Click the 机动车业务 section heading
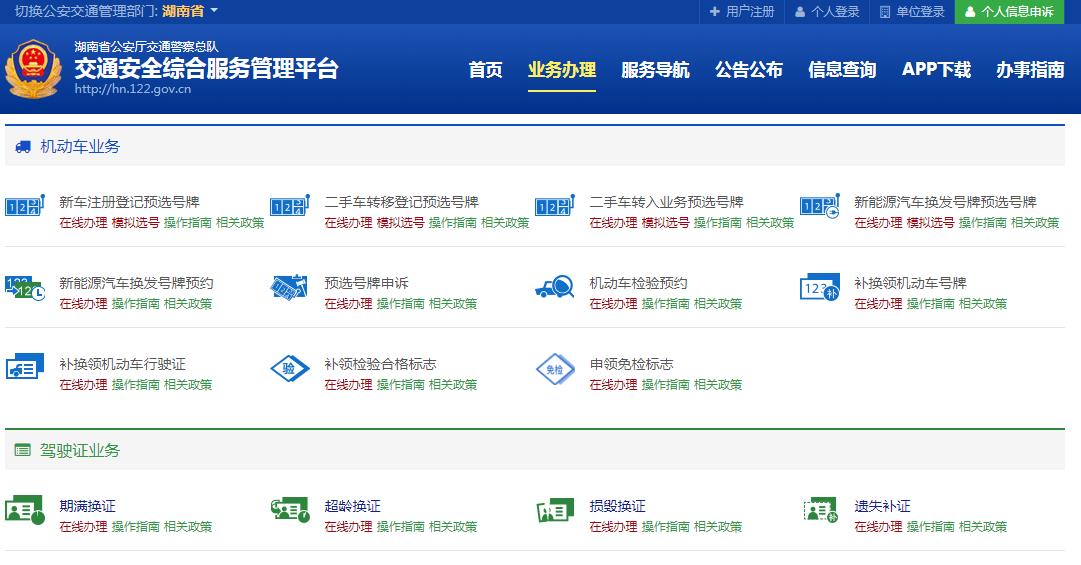Screen dimensions: 1081x565 pyautogui.click(x=80, y=146)
